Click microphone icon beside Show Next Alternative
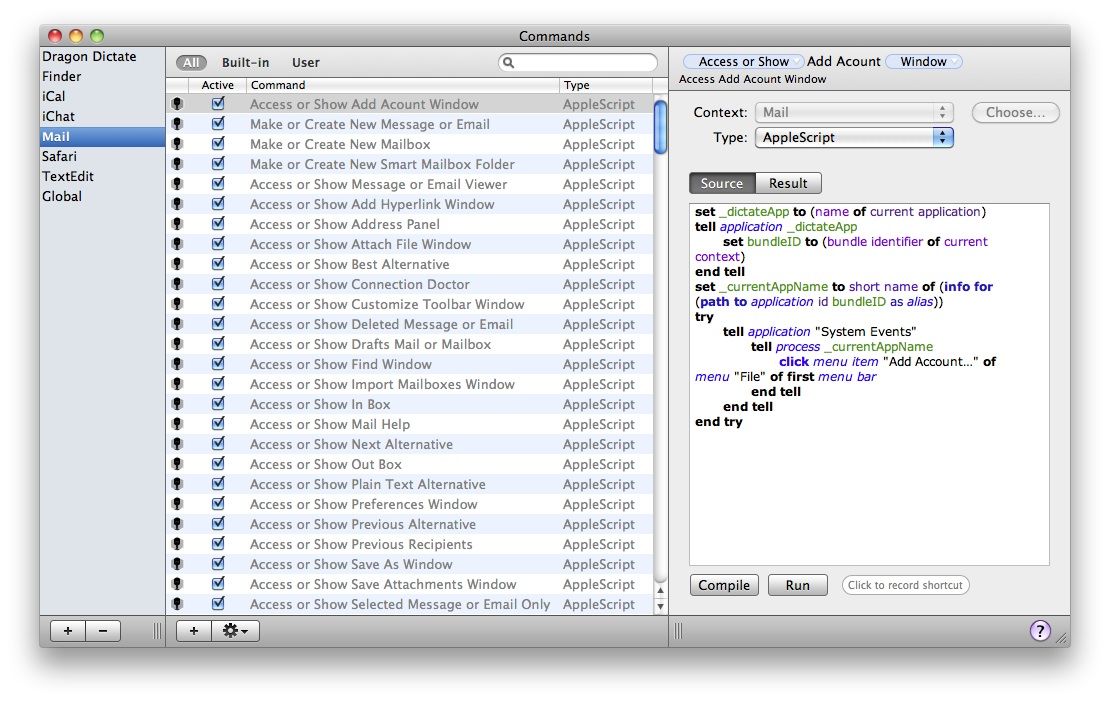The height and width of the screenshot is (702, 1110). coord(177,444)
